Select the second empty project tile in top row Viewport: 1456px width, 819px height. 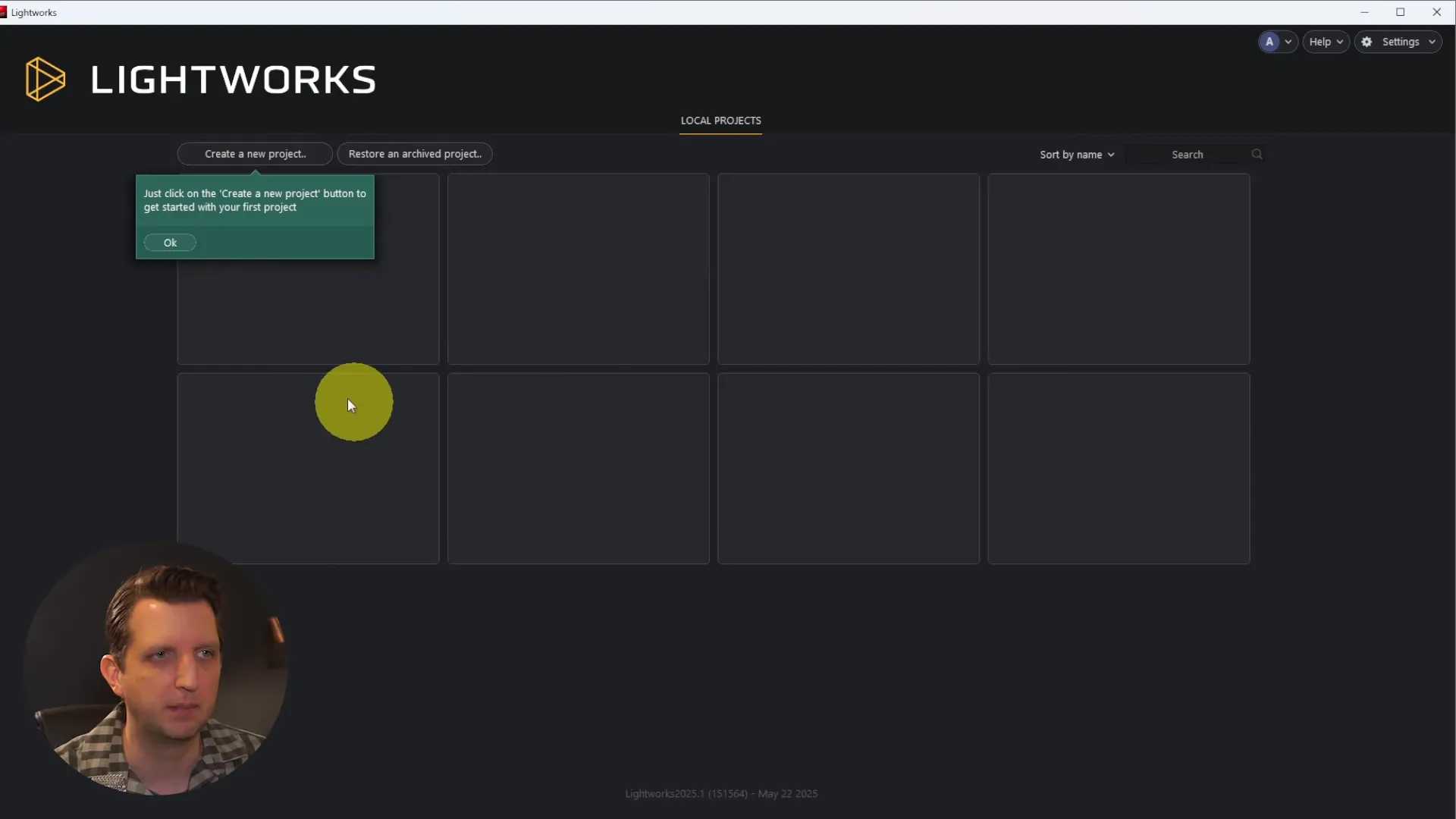coord(578,268)
